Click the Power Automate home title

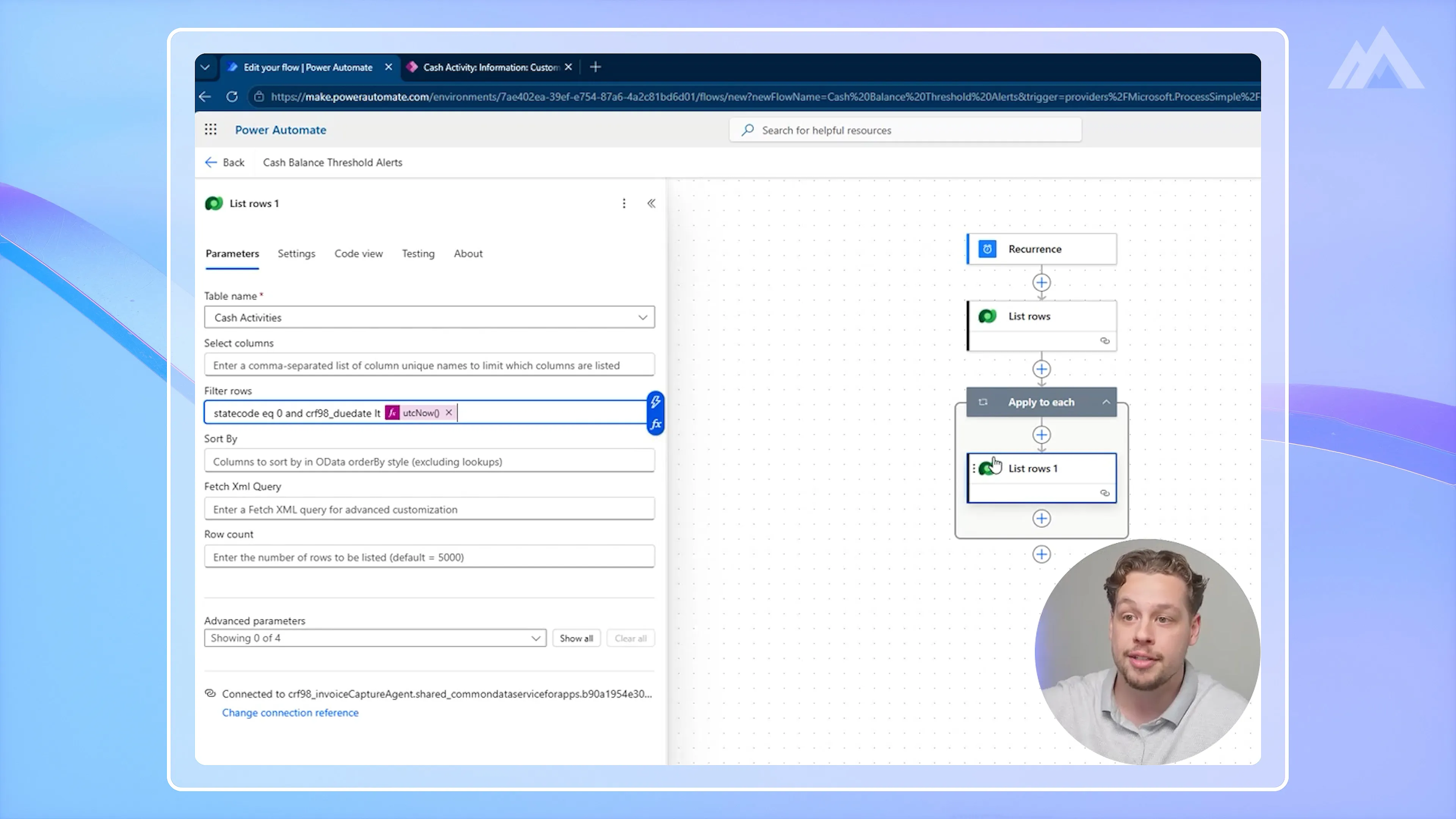click(280, 130)
